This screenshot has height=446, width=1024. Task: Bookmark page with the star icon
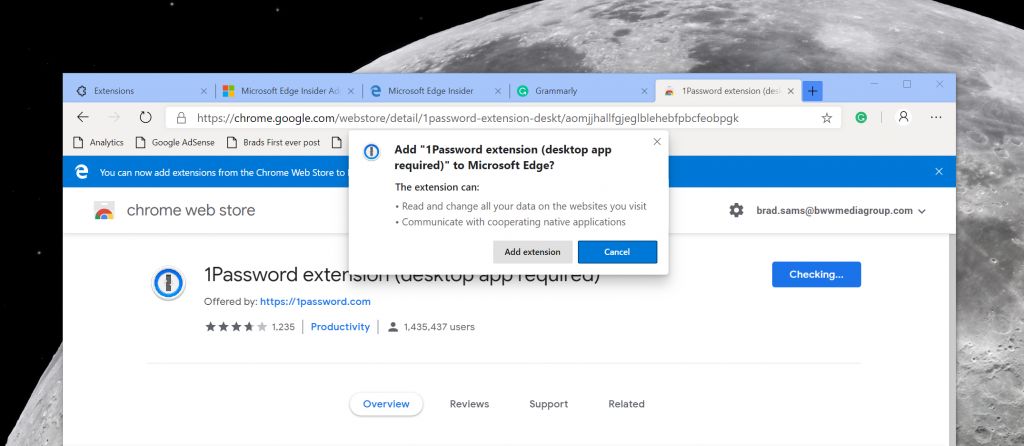click(x=826, y=118)
